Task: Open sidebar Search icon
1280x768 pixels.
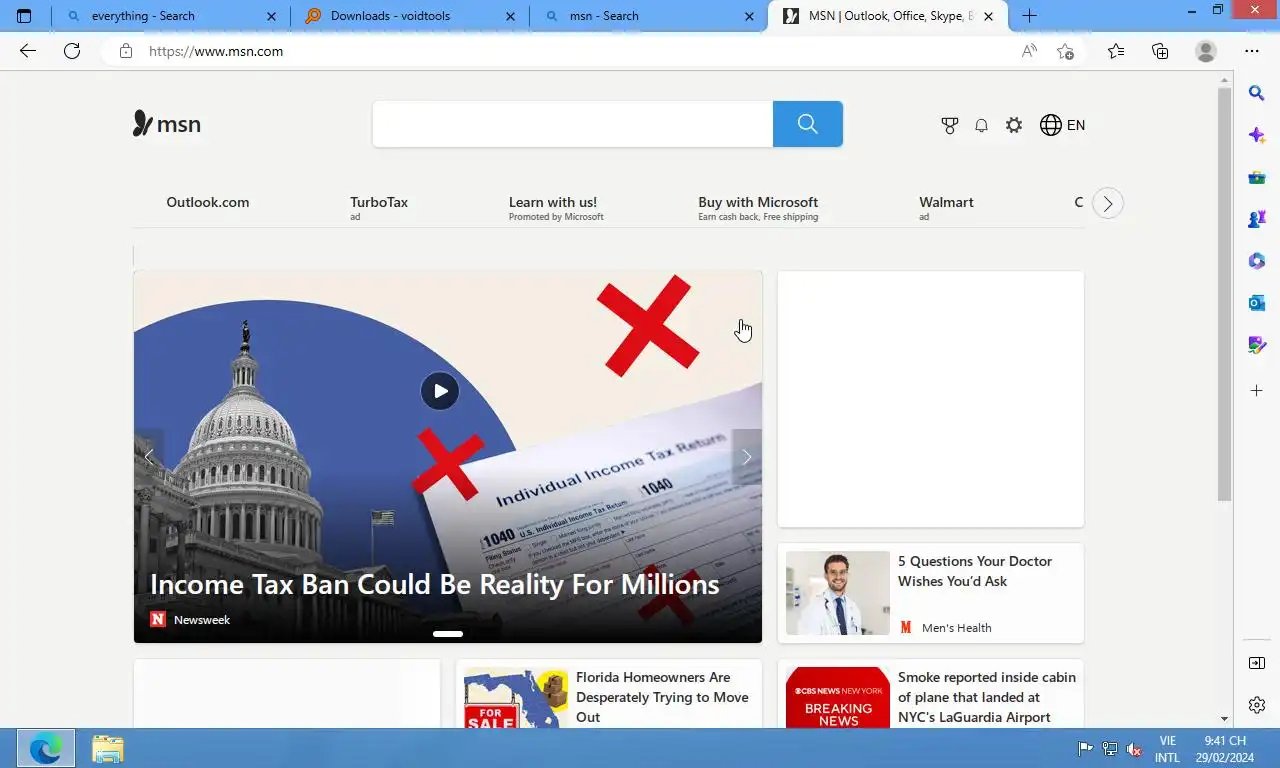Action: (x=1257, y=93)
